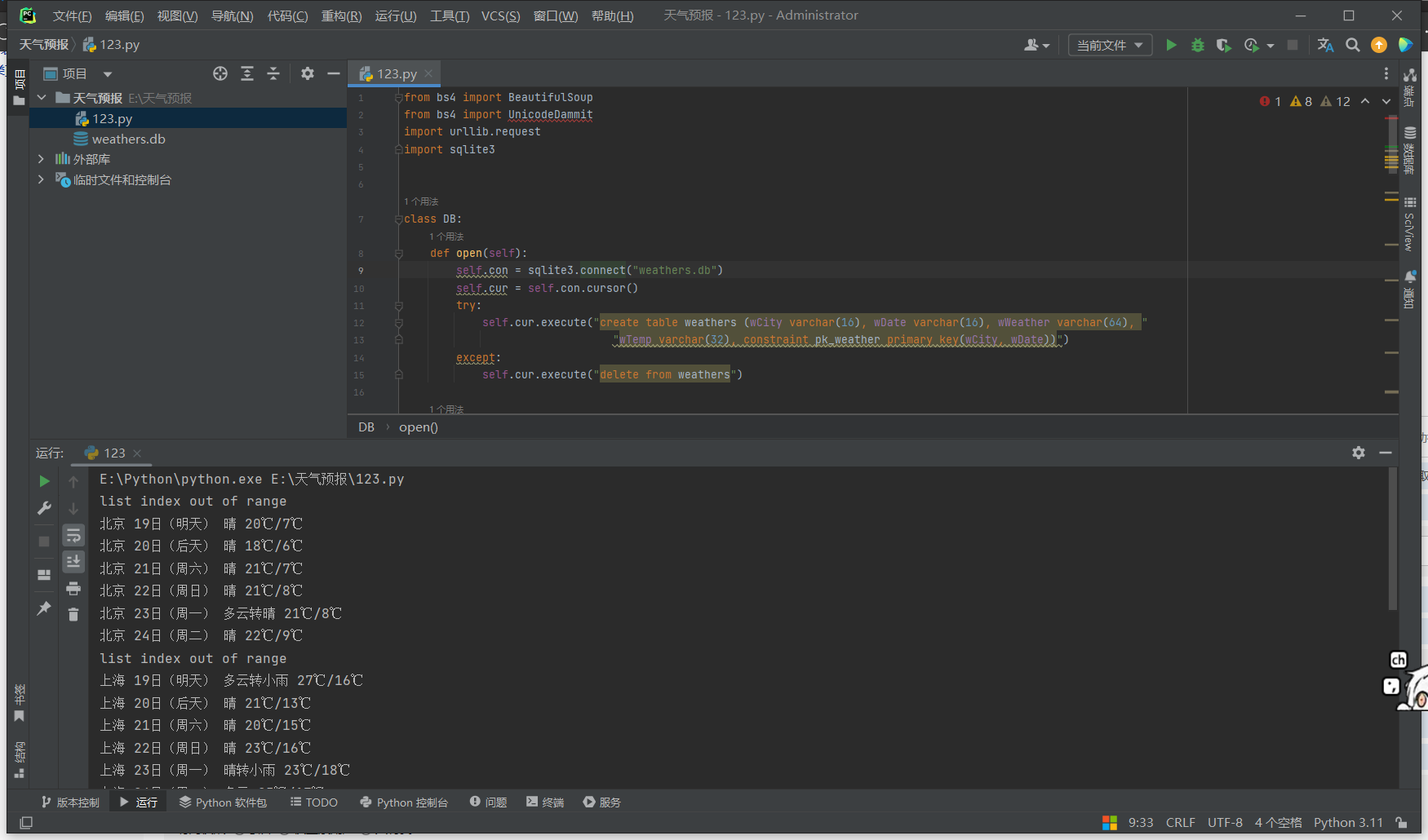Click trash icon to clear run output

point(73,614)
